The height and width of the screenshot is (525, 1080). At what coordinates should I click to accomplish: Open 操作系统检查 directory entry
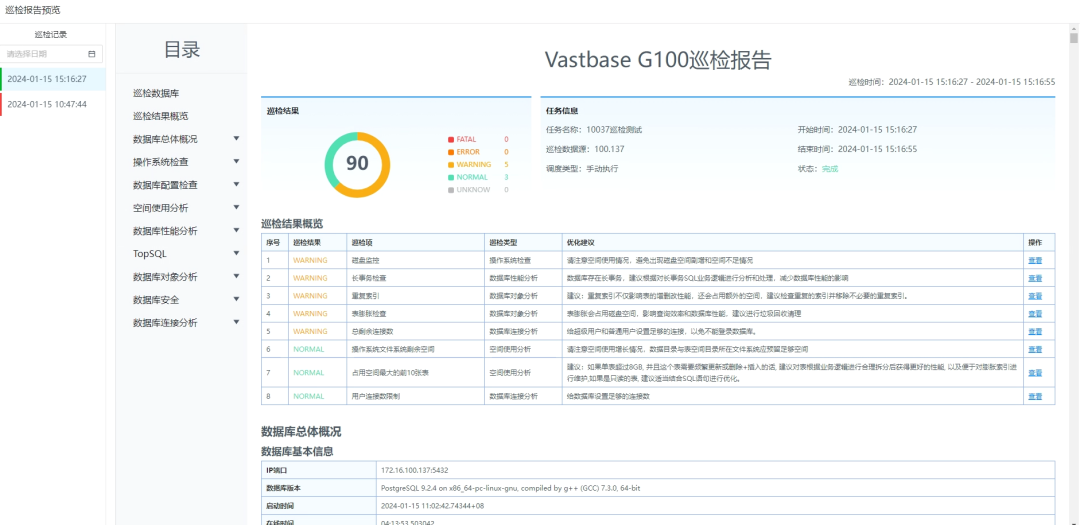point(160,162)
